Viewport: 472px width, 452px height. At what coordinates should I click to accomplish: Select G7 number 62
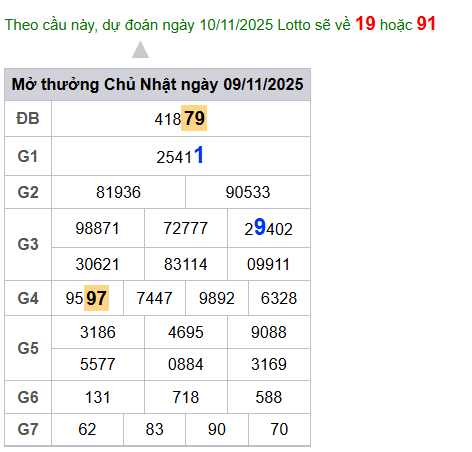click(87, 429)
